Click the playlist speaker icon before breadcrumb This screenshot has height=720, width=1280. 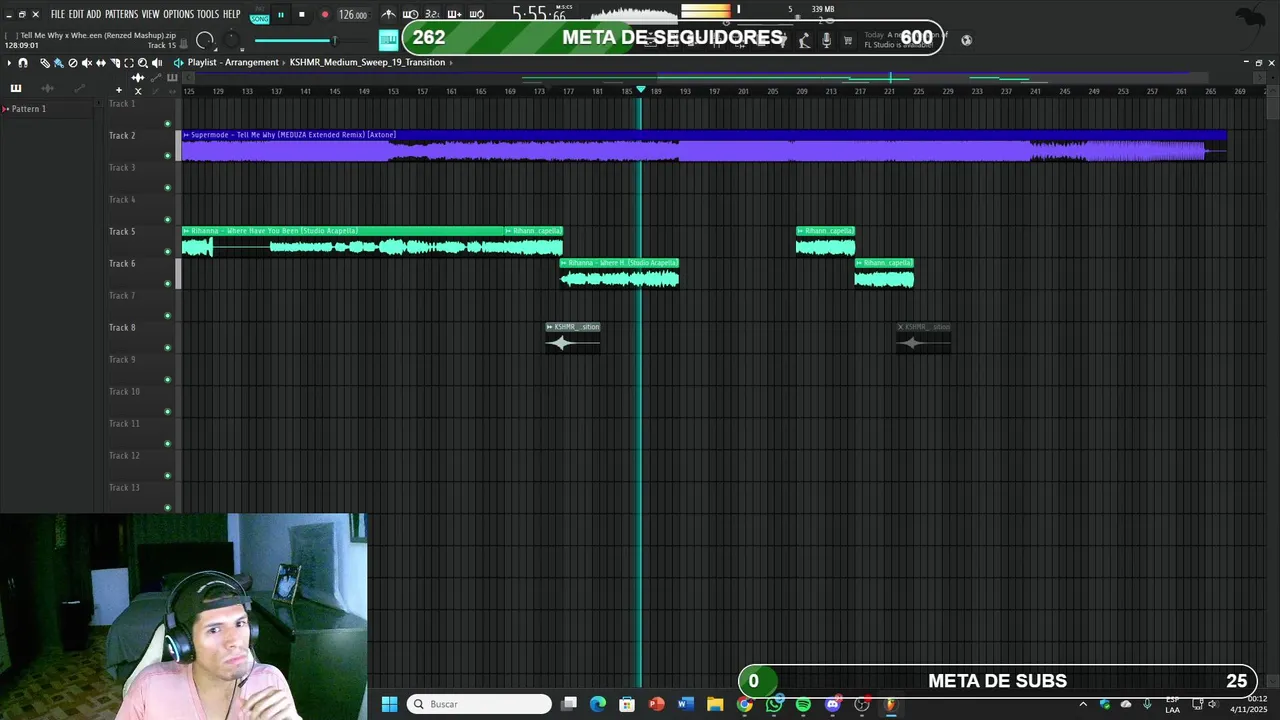[x=178, y=63]
